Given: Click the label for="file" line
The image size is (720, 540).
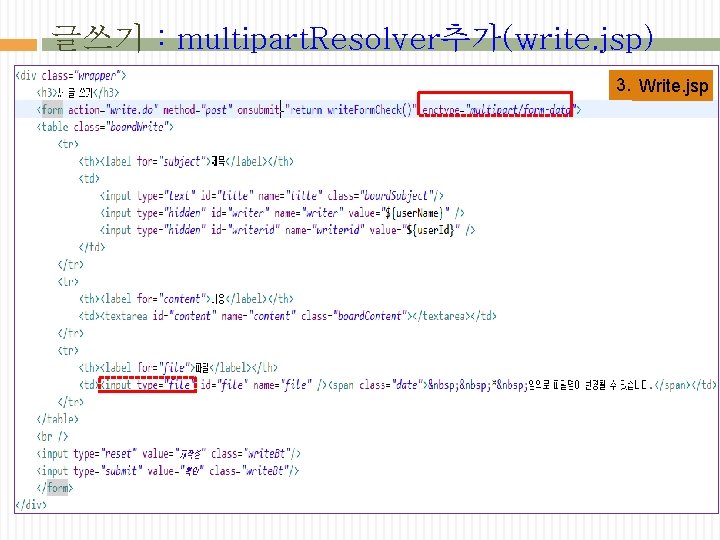Looking at the screenshot, I should [178, 367].
